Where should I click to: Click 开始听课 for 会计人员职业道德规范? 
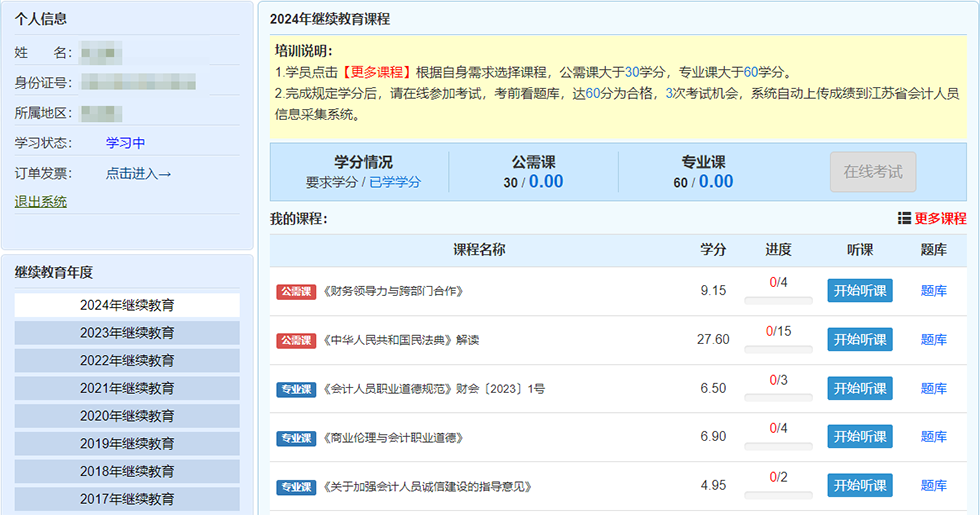point(859,388)
